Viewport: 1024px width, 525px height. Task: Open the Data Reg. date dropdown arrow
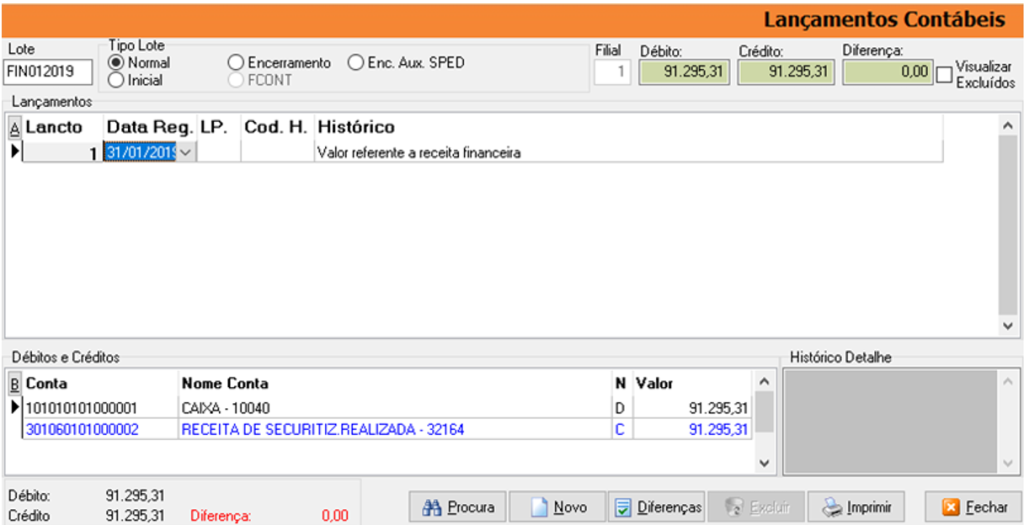tap(186, 152)
